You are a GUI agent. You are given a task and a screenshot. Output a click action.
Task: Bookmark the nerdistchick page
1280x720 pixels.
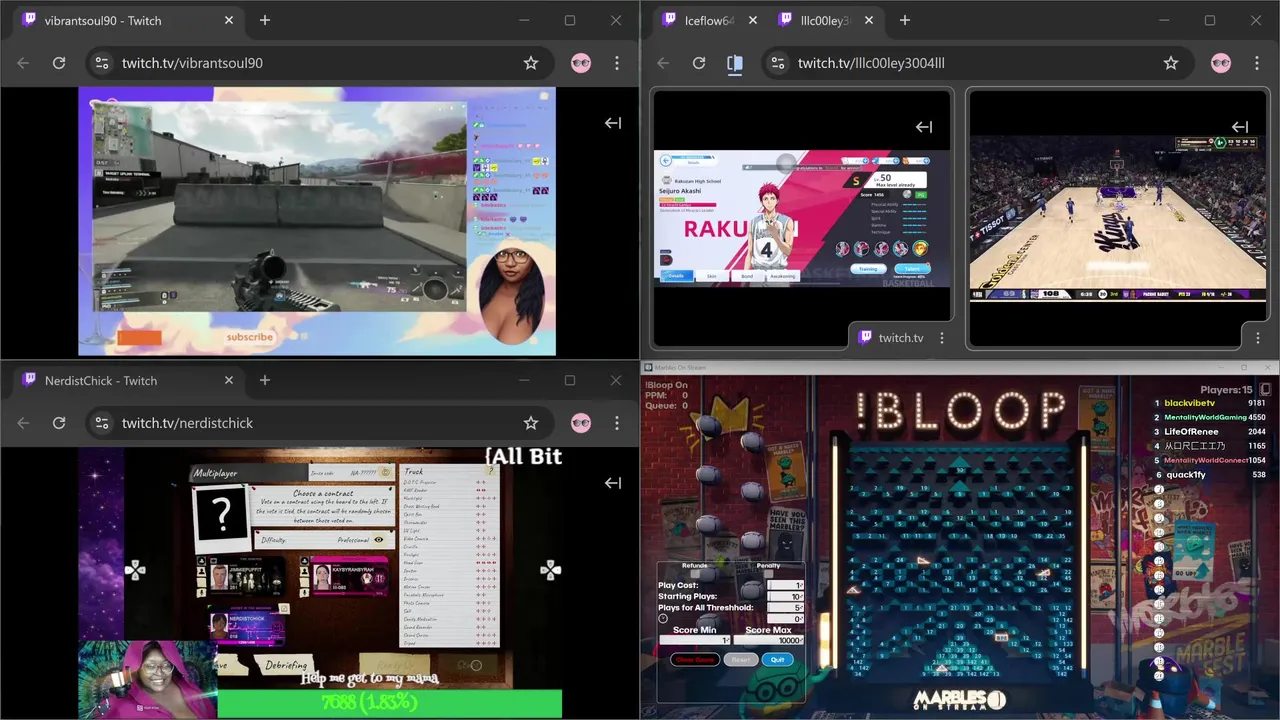point(531,423)
